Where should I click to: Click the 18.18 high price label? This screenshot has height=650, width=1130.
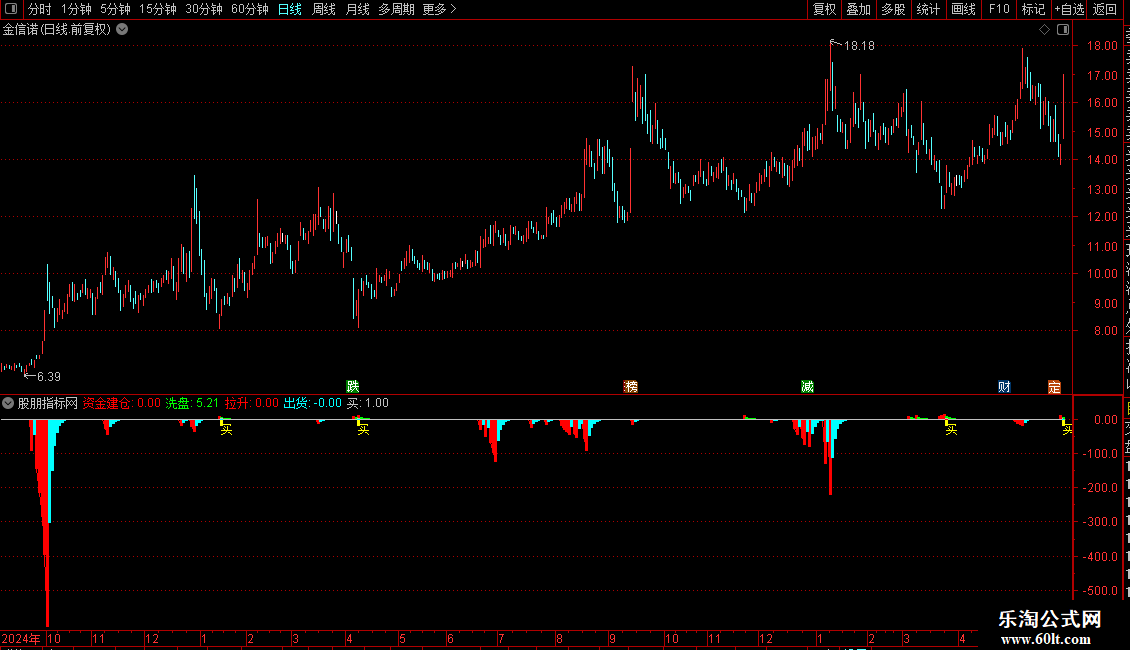point(859,45)
